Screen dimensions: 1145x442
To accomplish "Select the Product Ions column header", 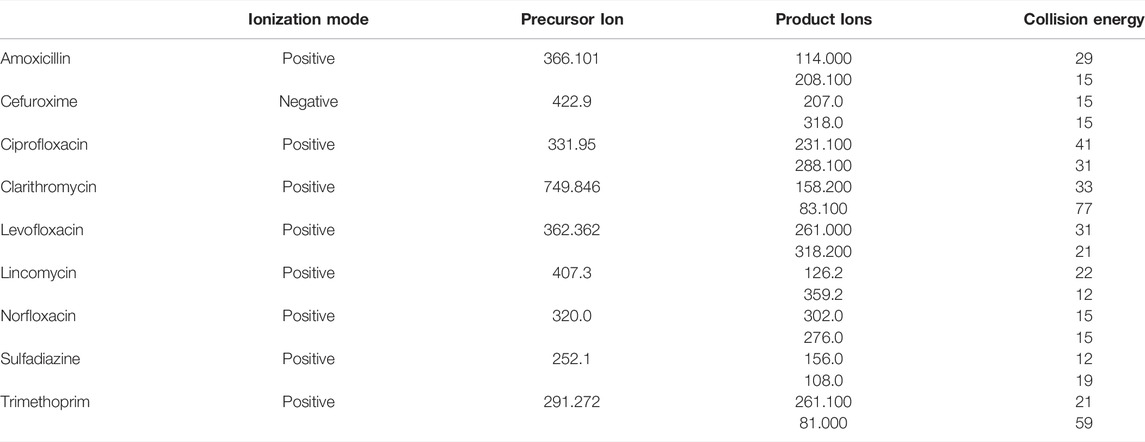I will (x=824, y=20).
